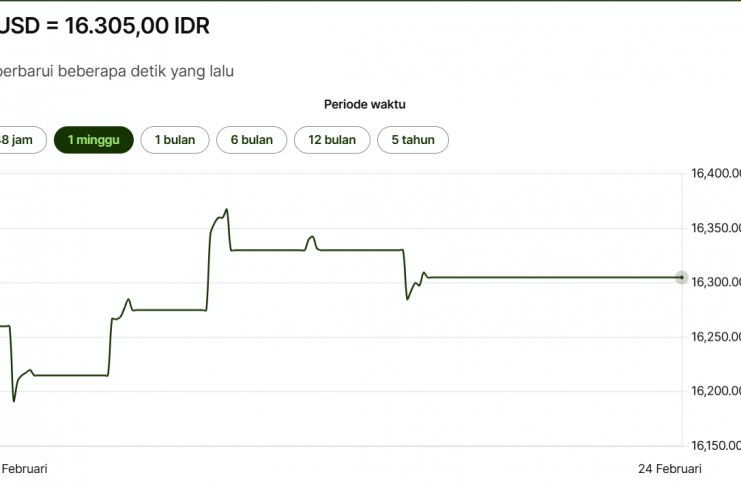Click the chart line's highest peak
Image resolution: width=741 pixels, height=486 pixels.
point(227,210)
